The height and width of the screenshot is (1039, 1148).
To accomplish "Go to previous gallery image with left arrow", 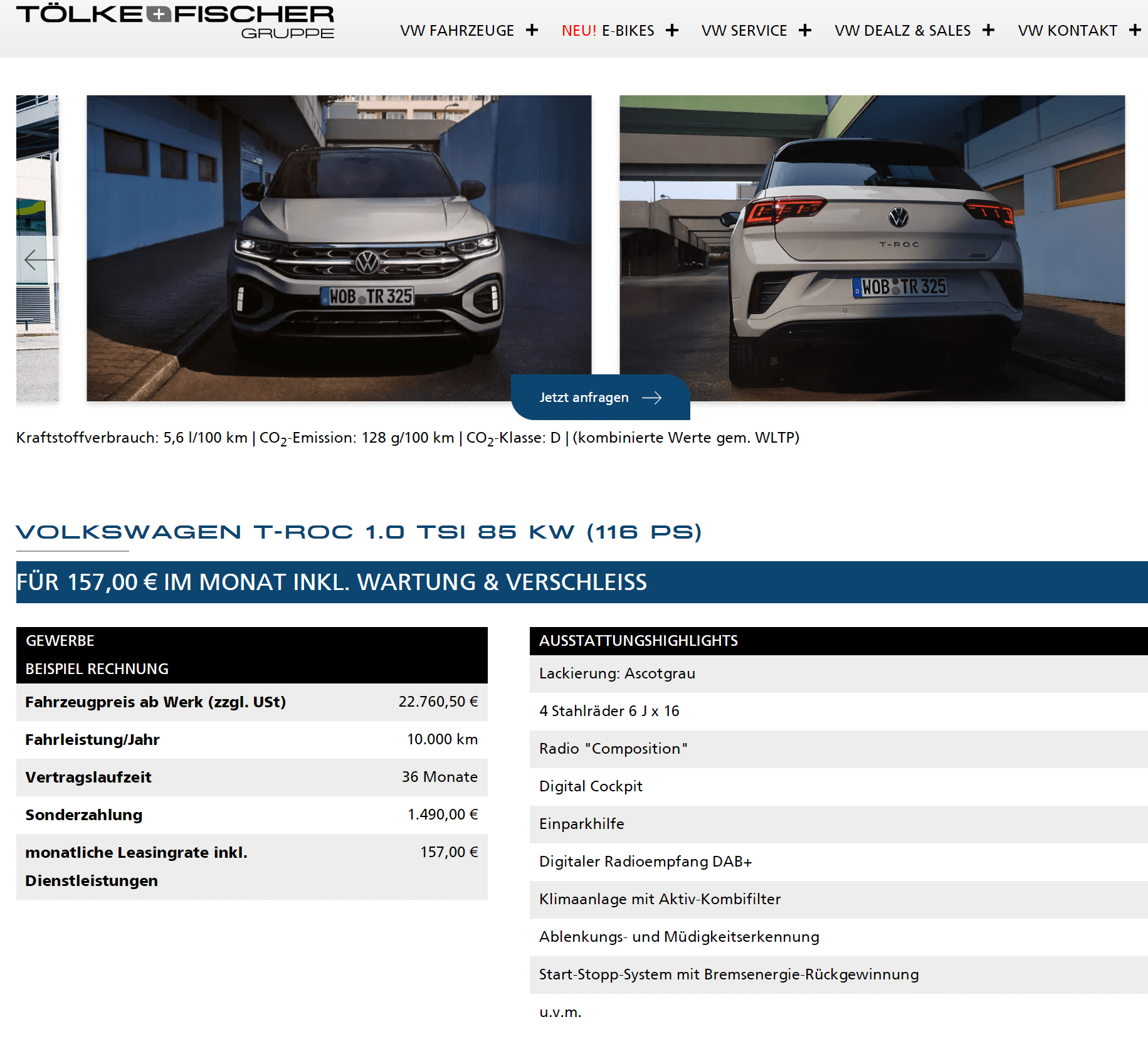I will (38, 259).
